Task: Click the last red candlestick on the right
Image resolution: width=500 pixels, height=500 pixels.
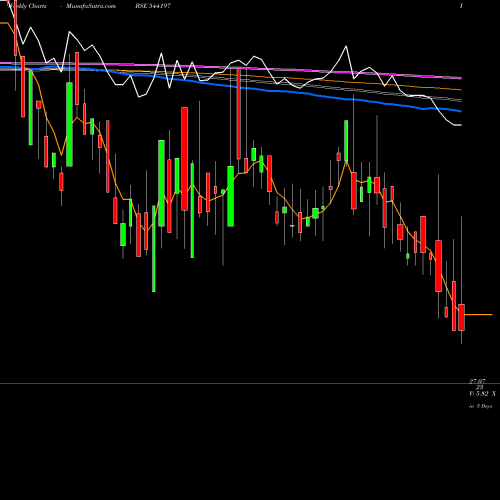Action: tap(462, 317)
